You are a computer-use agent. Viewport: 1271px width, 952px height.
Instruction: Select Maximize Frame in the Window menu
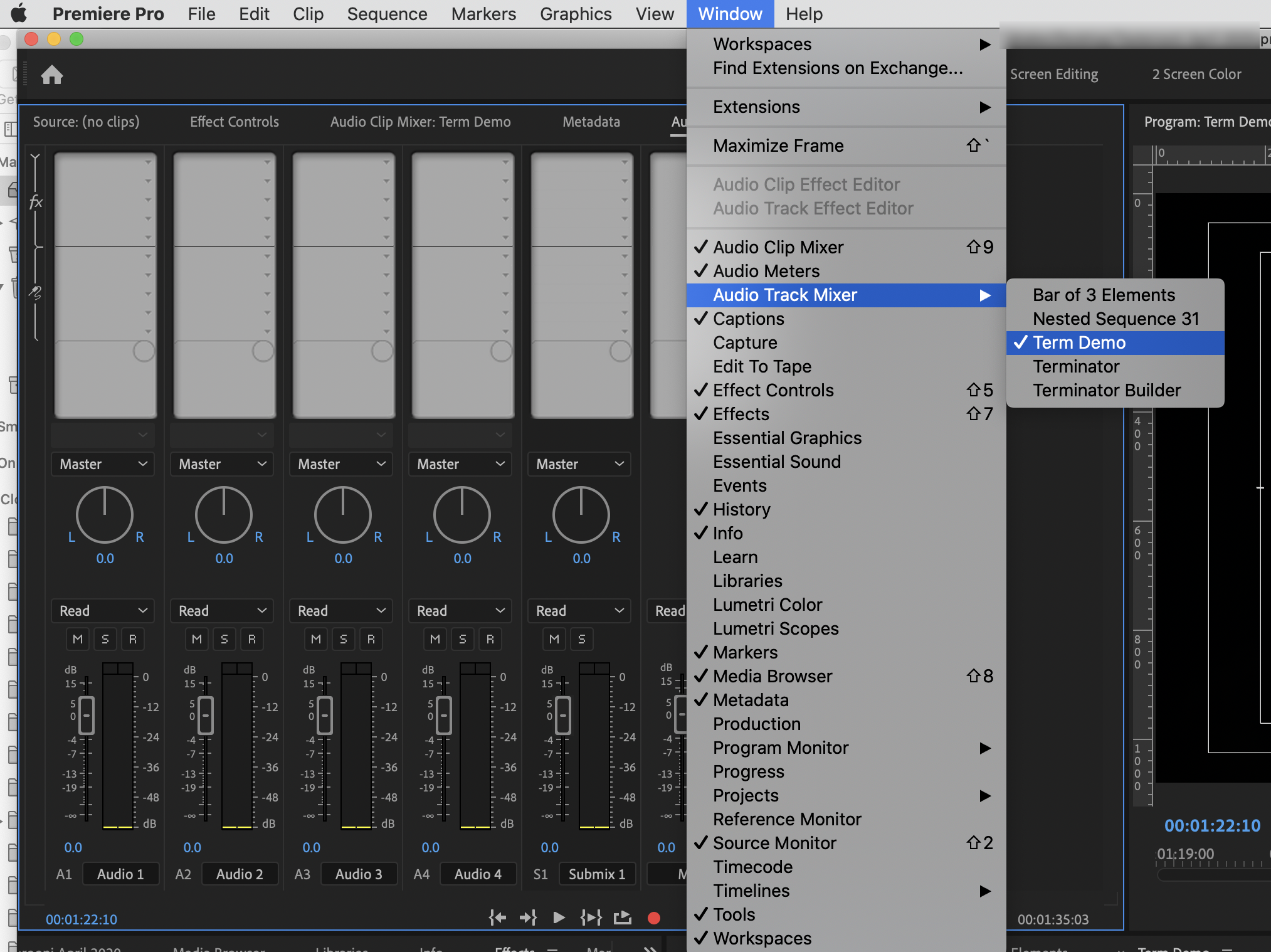pos(778,145)
